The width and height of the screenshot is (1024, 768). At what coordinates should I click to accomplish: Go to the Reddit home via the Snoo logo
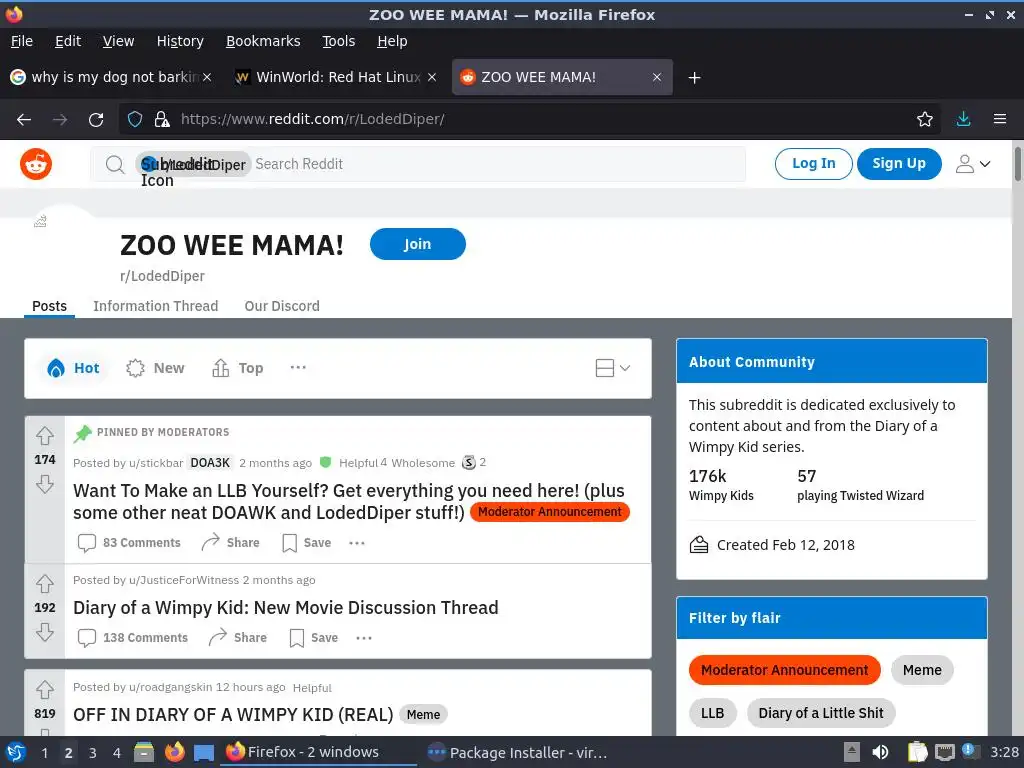coord(36,164)
